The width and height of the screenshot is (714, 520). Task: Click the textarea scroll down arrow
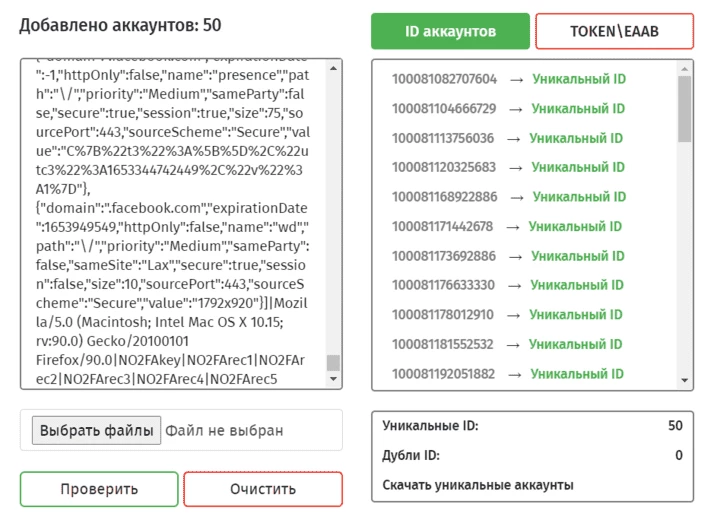[333, 379]
